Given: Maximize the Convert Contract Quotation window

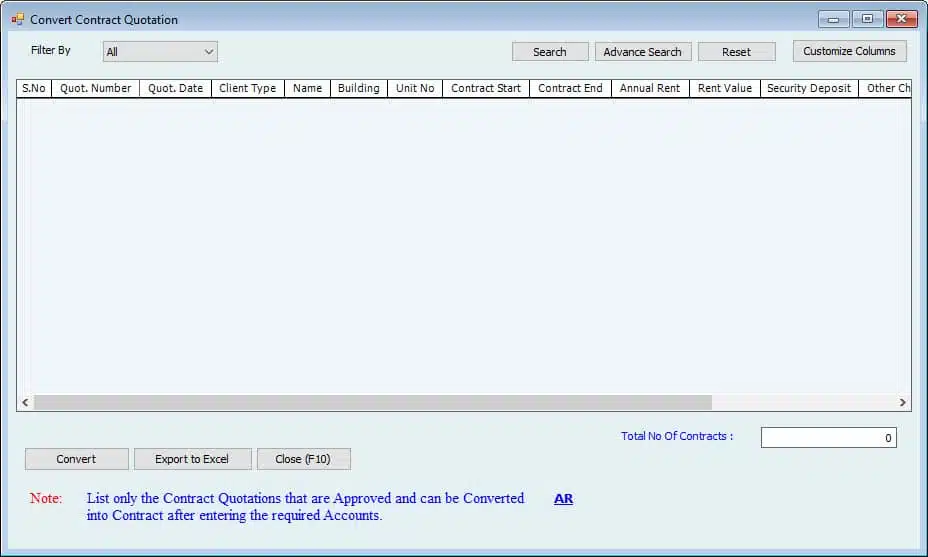Looking at the screenshot, I should pos(868,19).
